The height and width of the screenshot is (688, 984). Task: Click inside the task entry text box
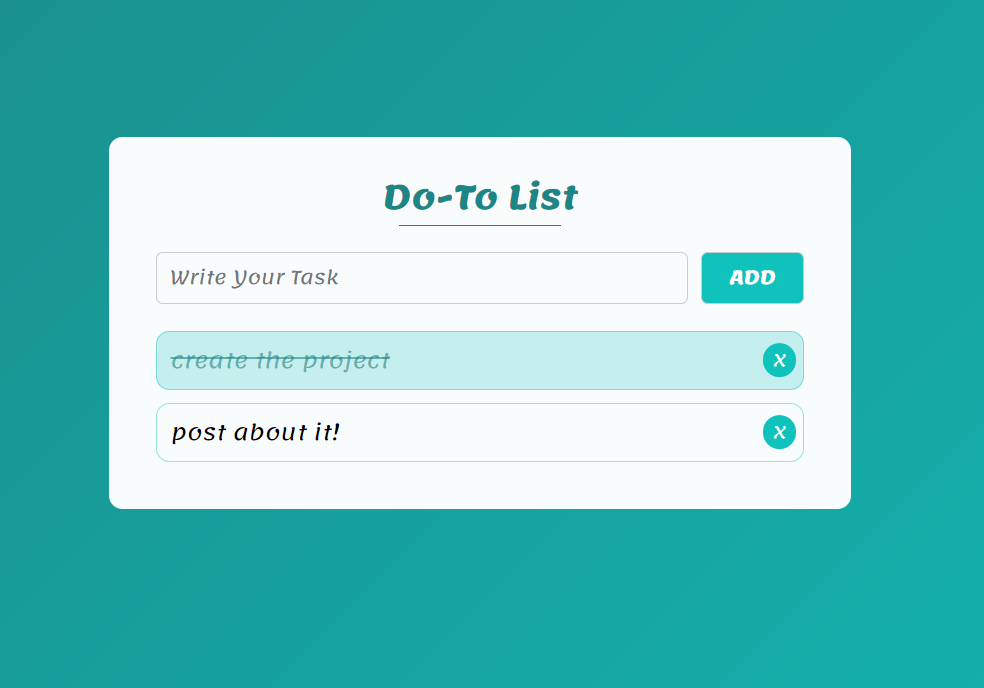coord(421,278)
